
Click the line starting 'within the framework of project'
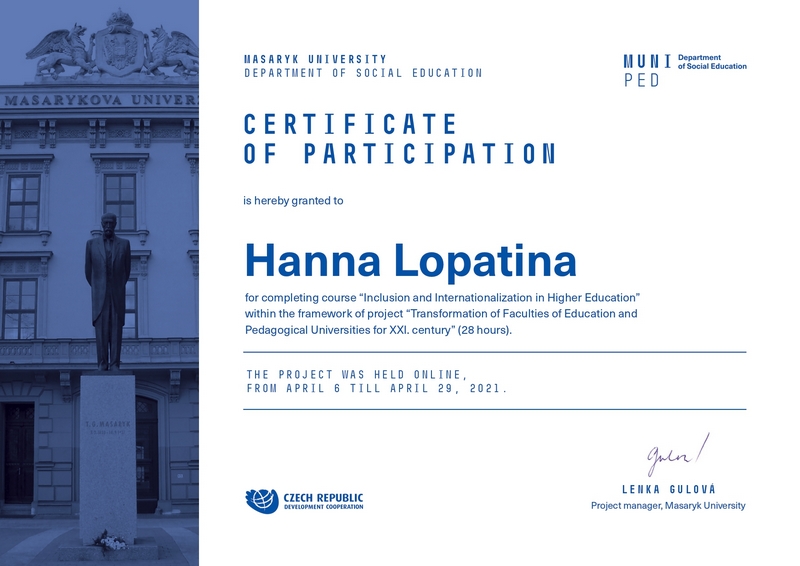coord(441,313)
